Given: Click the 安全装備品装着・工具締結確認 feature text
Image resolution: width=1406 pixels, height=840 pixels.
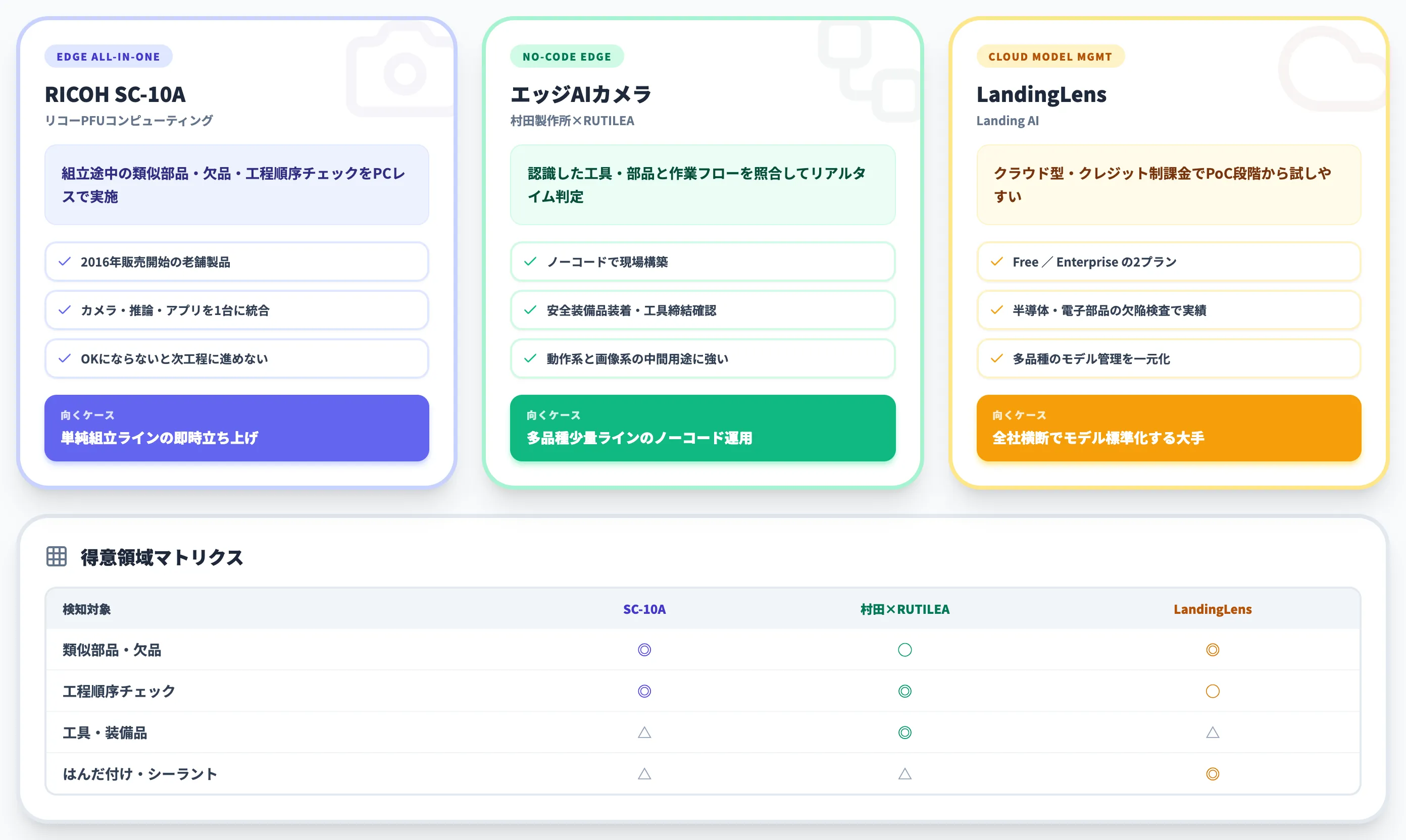Looking at the screenshot, I should [631, 310].
